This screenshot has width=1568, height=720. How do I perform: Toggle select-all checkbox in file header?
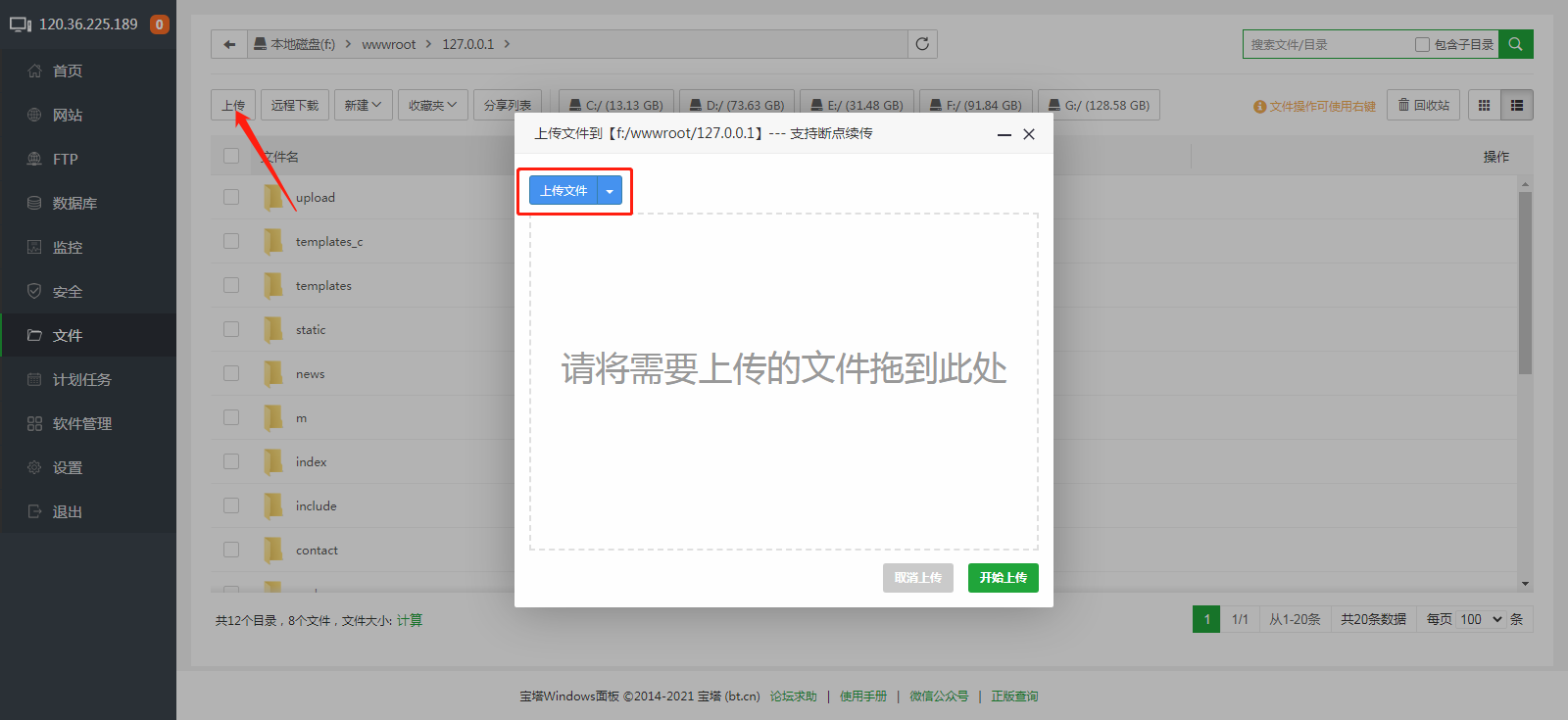coord(231,156)
